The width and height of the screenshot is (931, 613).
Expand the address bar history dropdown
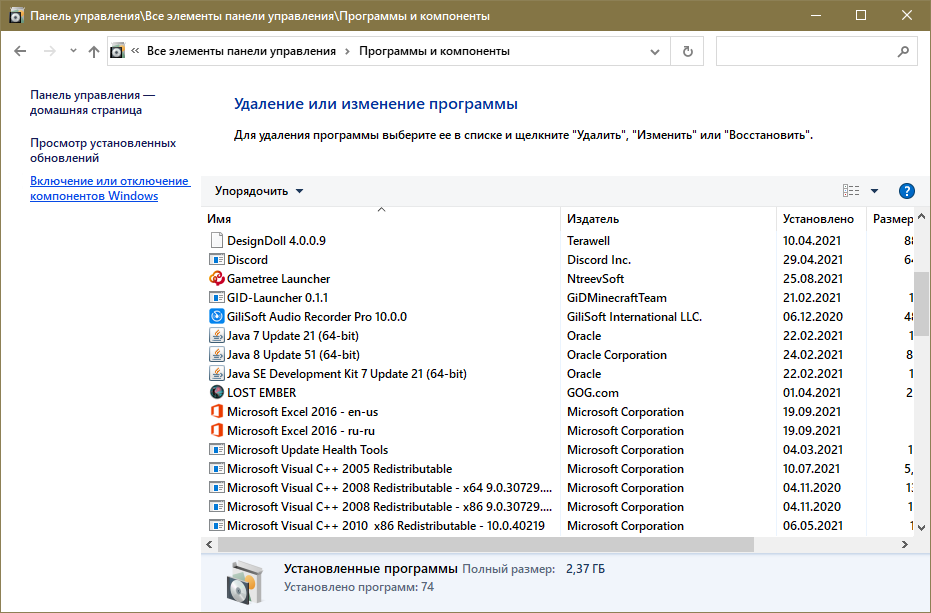click(654, 51)
